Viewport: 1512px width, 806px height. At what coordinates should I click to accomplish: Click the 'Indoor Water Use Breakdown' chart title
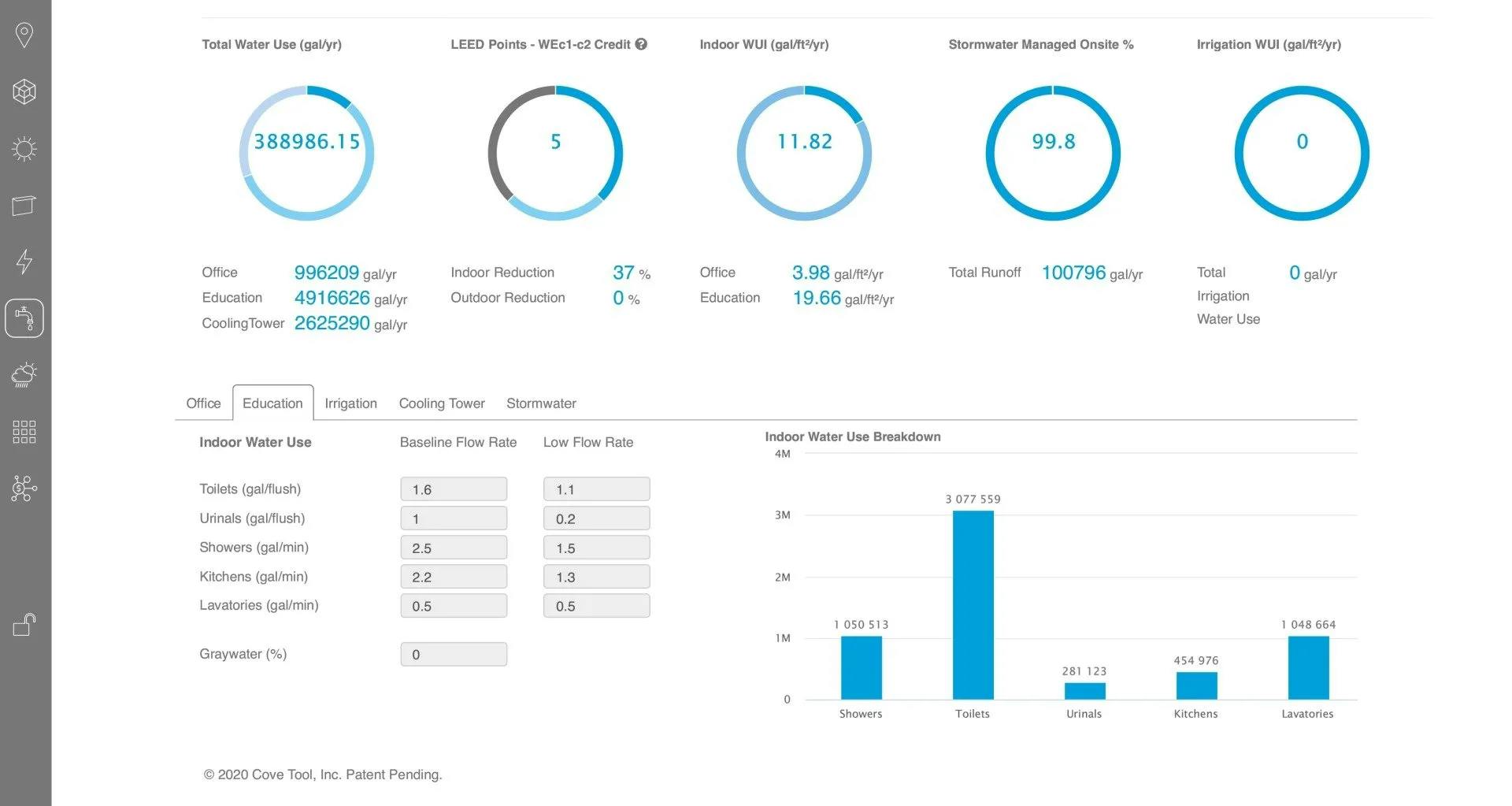pyautogui.click(x=853, y=436)
